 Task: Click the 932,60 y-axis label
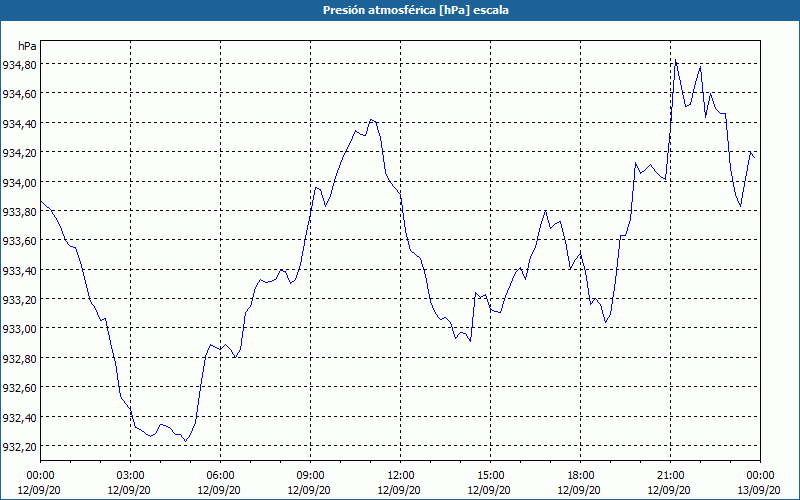click(x=18, y=388)
